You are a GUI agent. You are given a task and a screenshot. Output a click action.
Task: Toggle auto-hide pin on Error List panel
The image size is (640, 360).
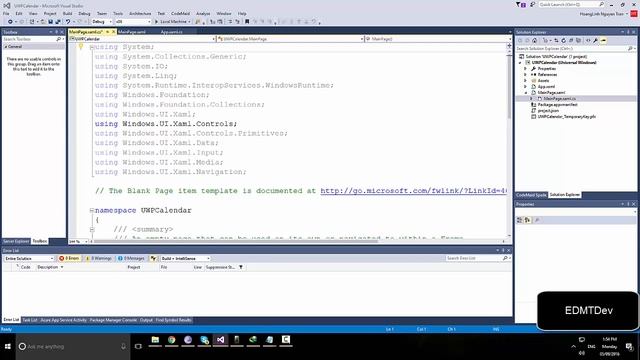tap(503, 251)
